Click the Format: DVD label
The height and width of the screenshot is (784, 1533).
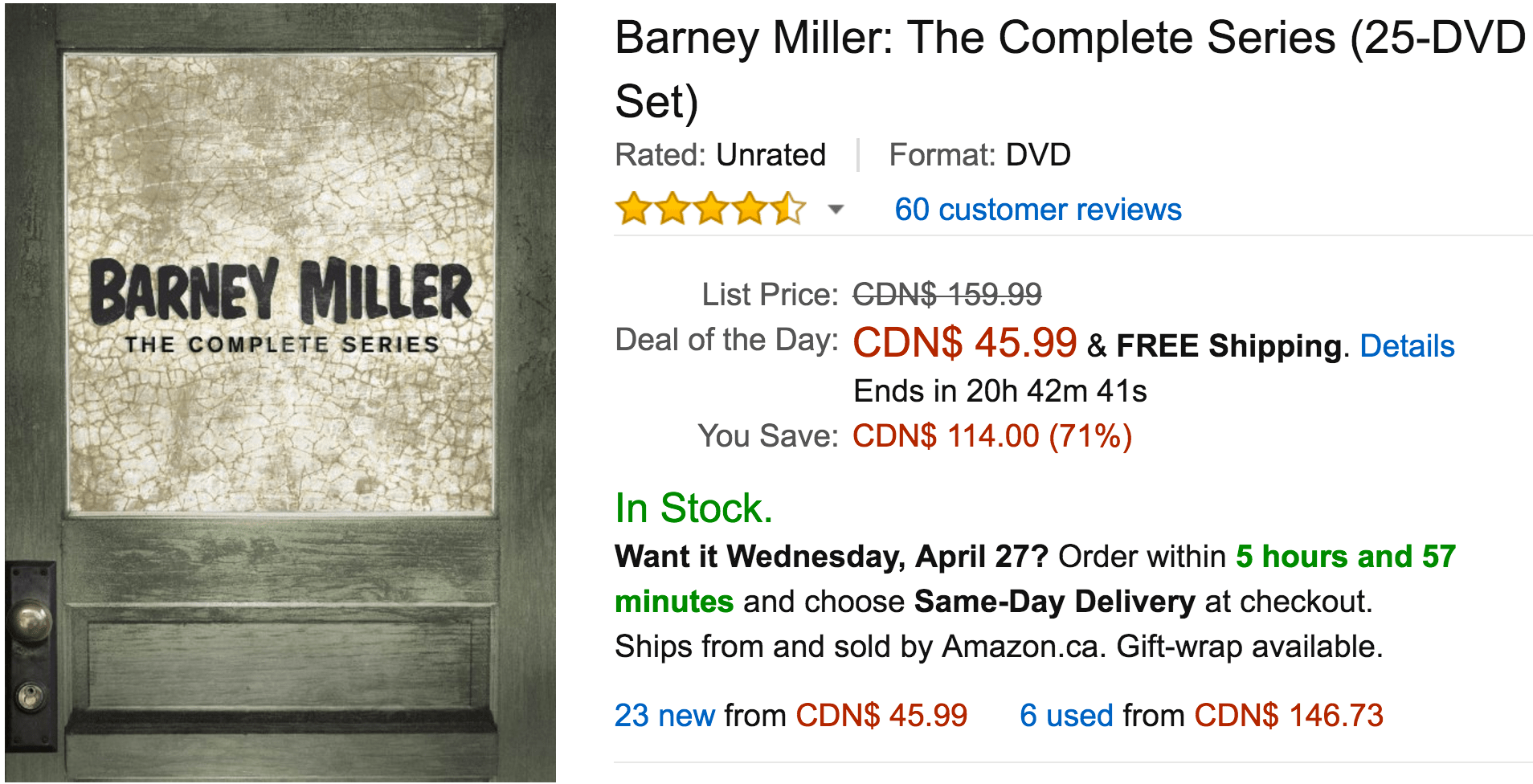(x=979, y=155)
